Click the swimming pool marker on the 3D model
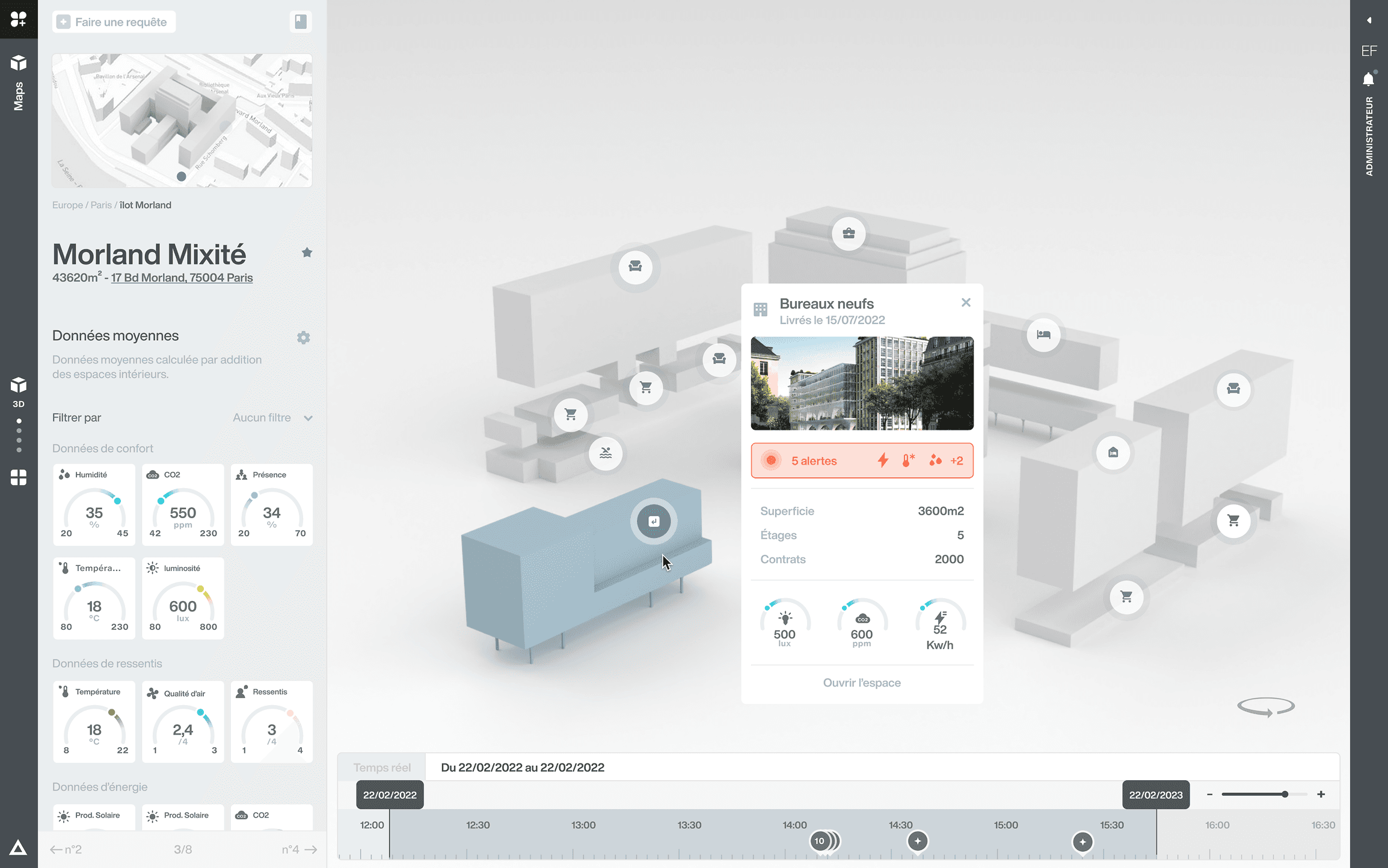The height and width of the screenshot is (868, 1388). (x=606, y=453)
